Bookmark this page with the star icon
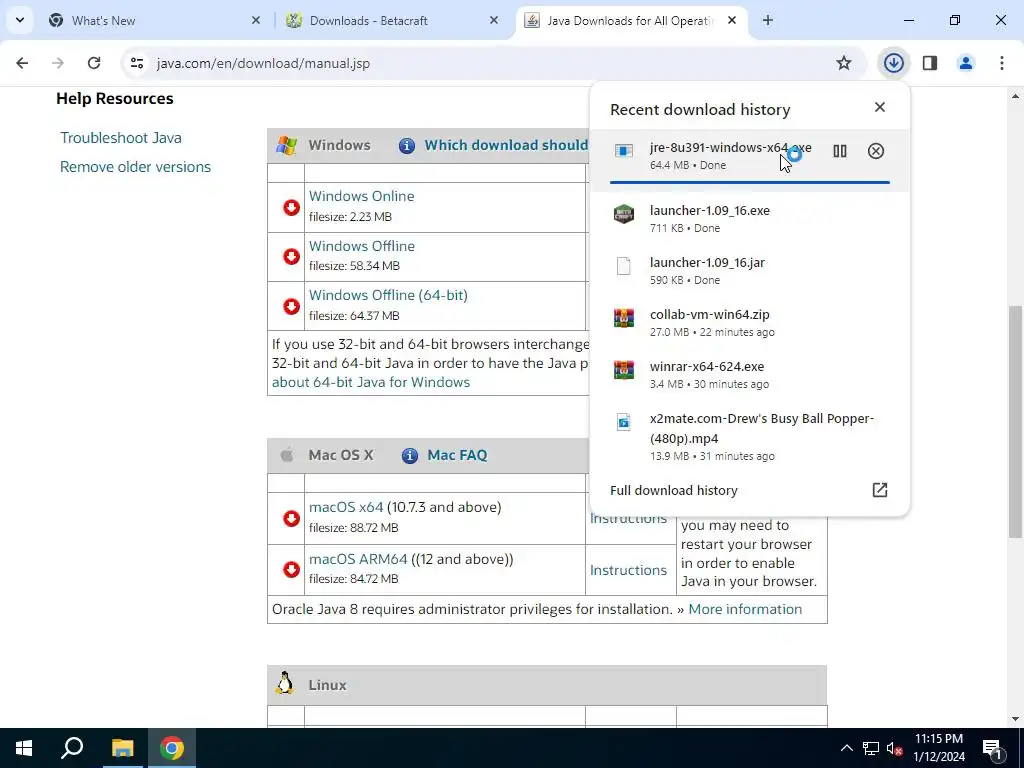1024x768 pixels. click(x=844, y=63)
